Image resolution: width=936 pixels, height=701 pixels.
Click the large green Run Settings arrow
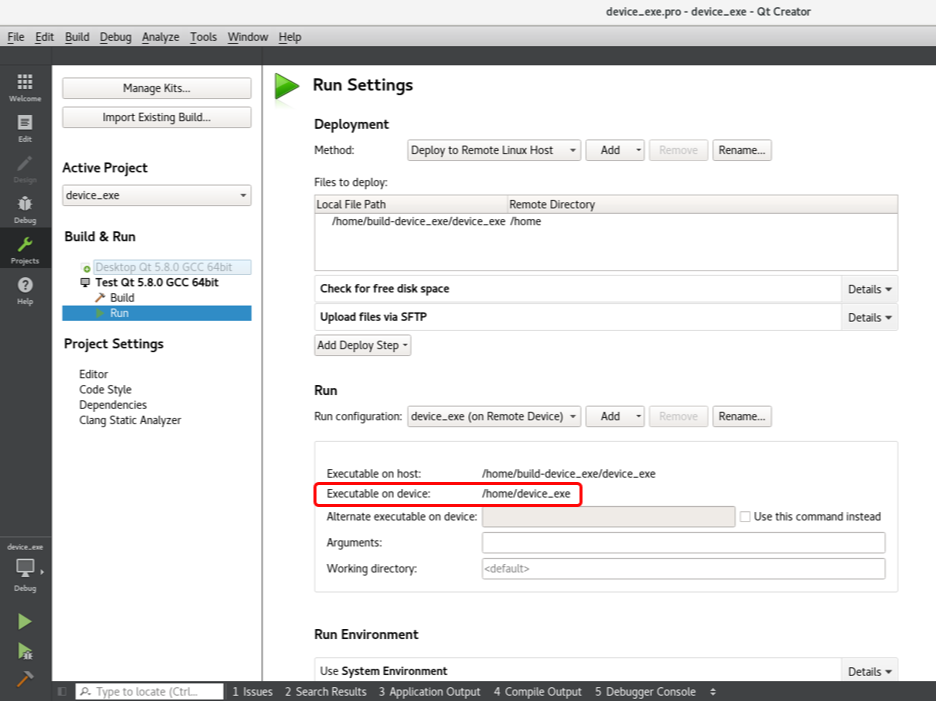pyautogui.click(x=287, y=87)
